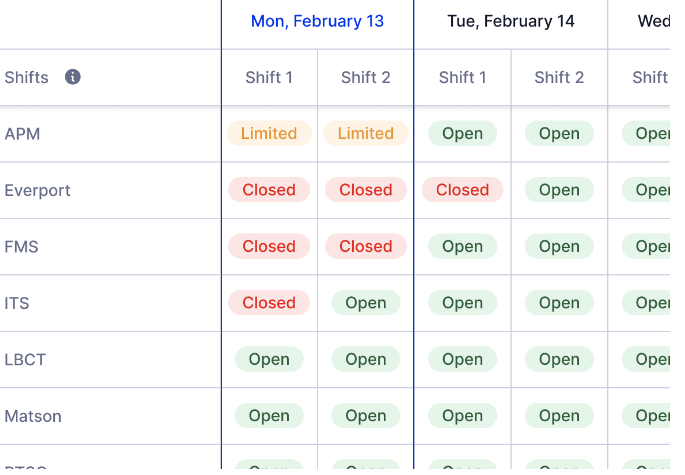
Task: Click Everport Open badge for Tuesday Shift 2
Action: tap(559, 190)
